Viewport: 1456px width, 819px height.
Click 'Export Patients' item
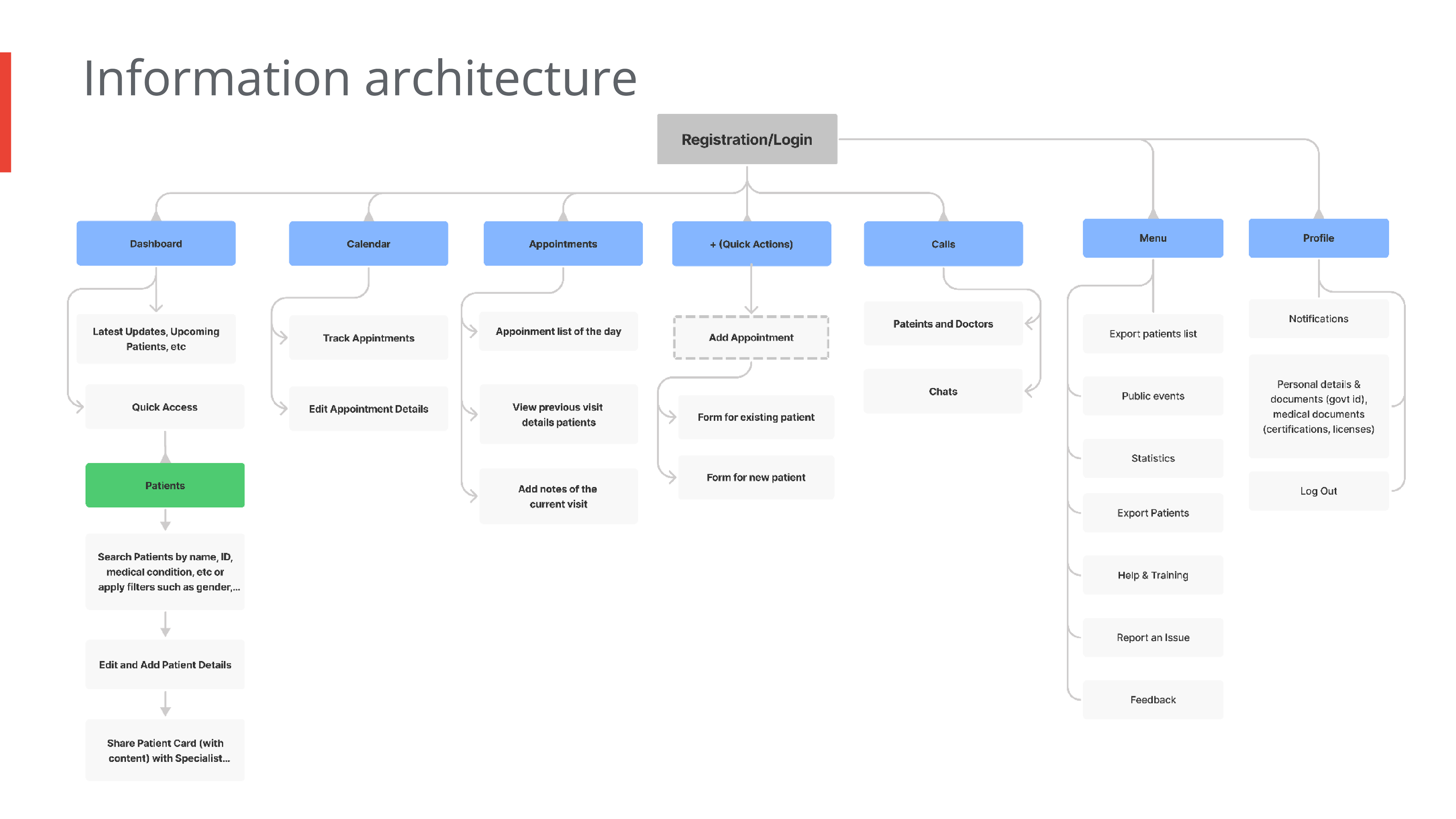click(1153, 513)
